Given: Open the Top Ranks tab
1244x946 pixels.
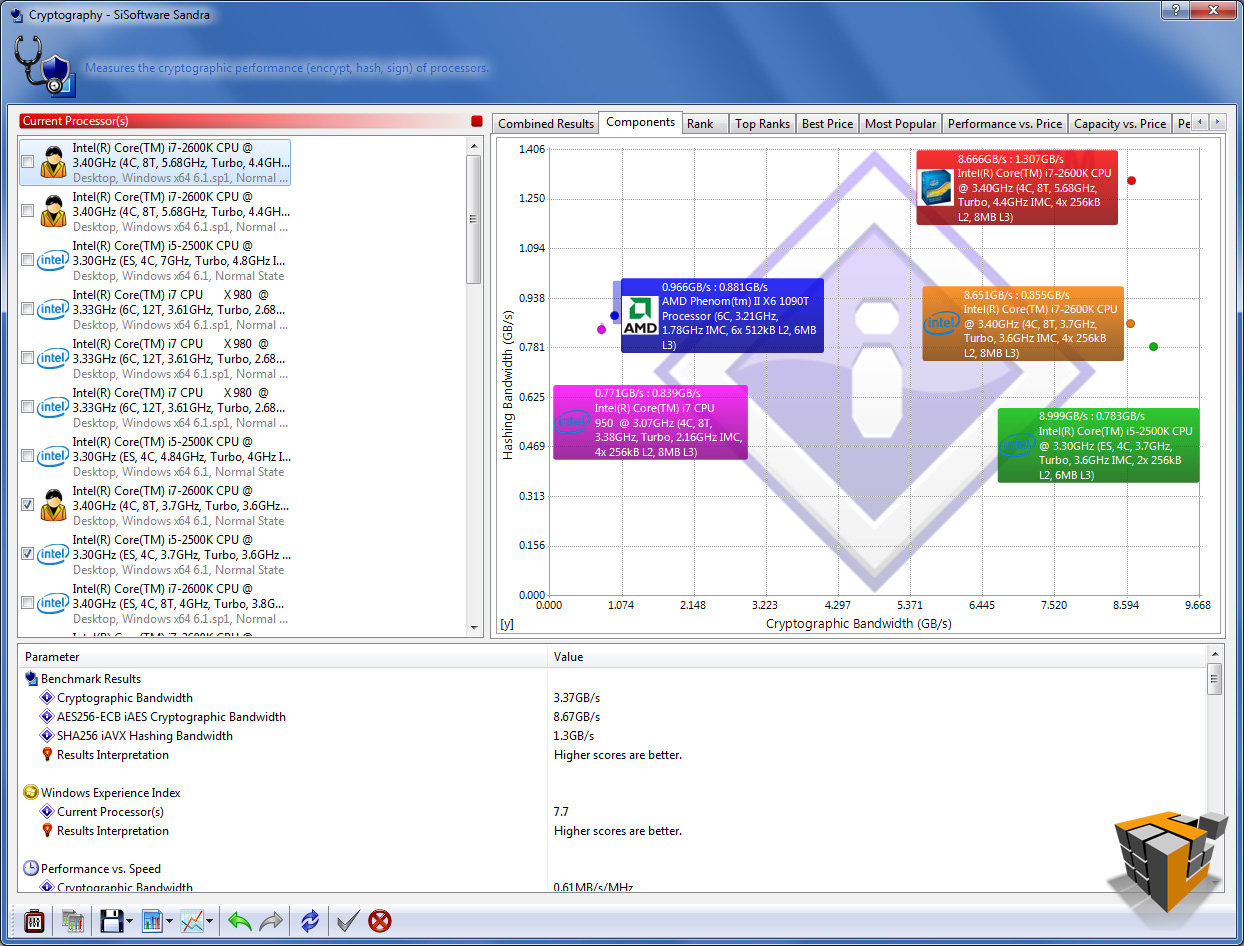Looking at the screenshot, I should 762,124.
